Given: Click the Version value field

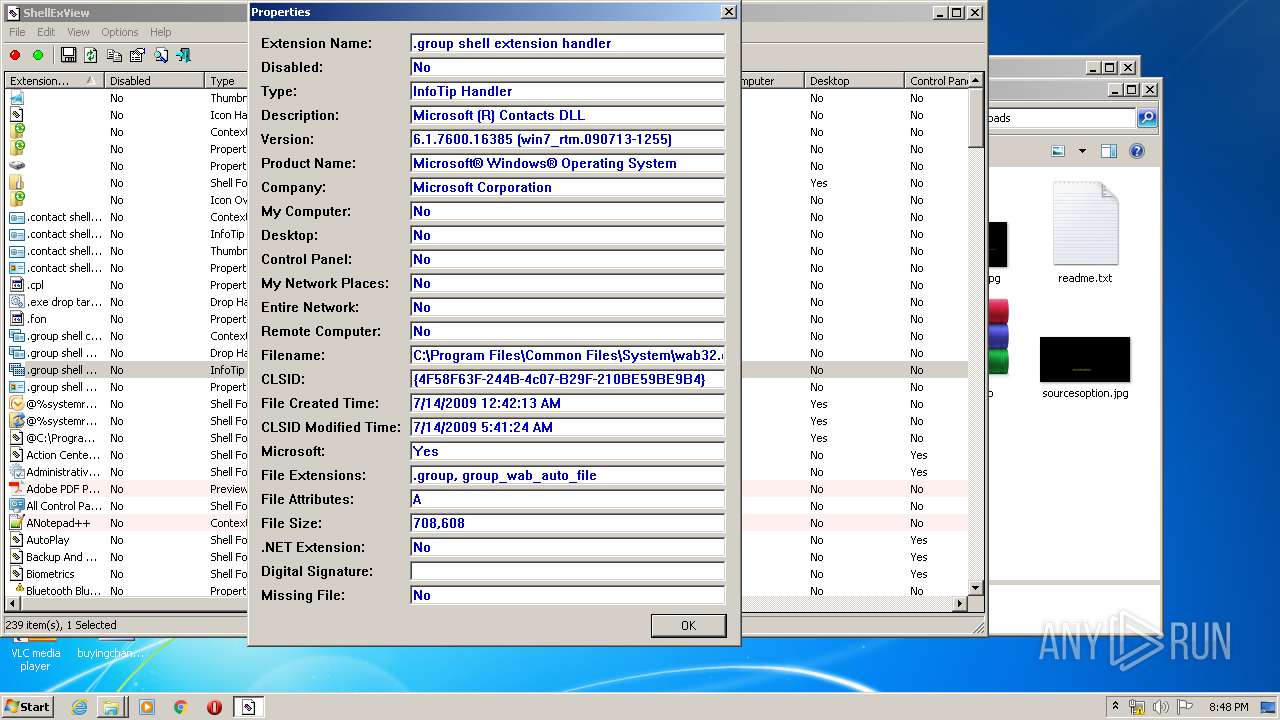Looking at the screenshot, I should point(567,139).
